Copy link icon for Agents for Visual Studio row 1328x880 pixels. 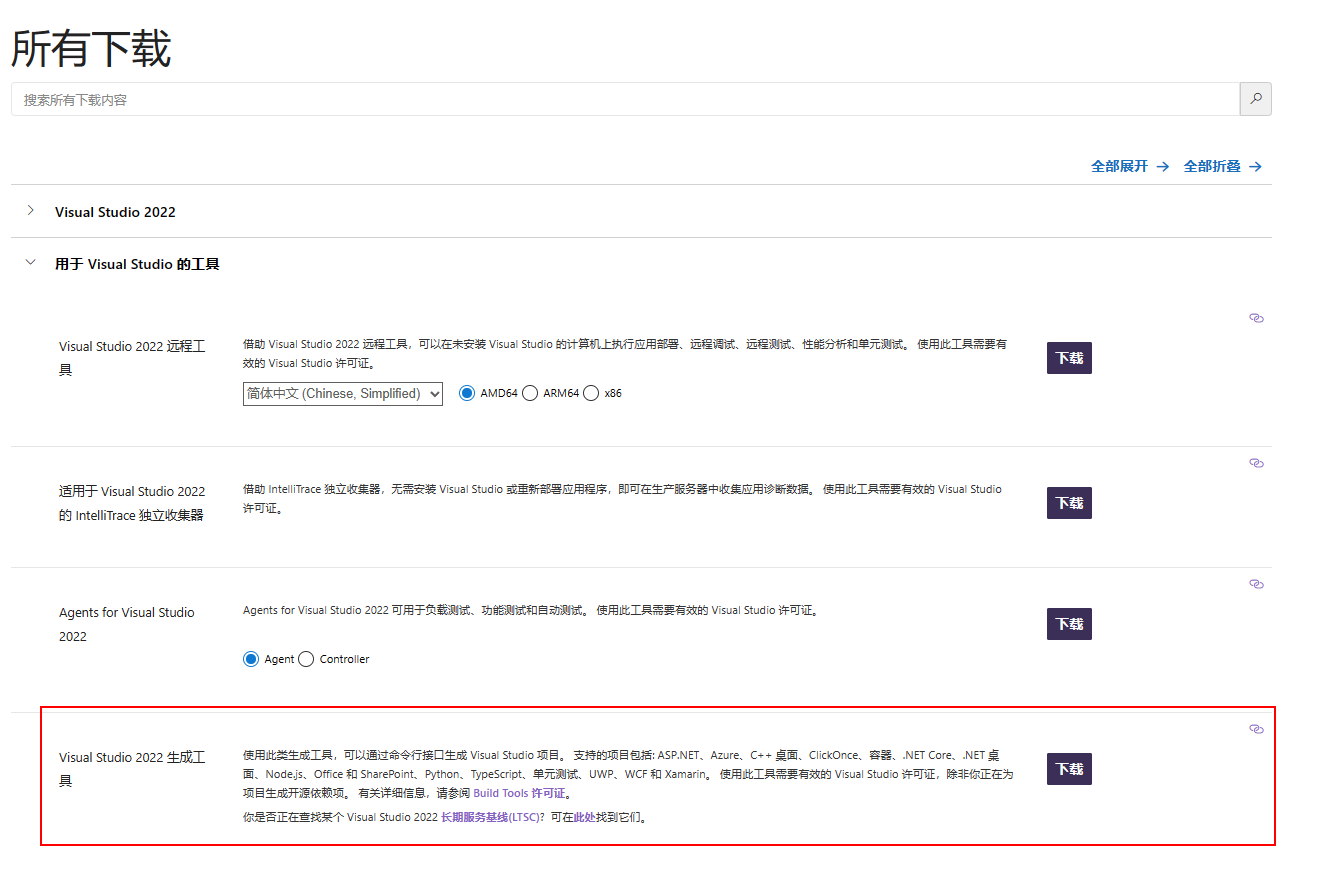coord(1257,584)
